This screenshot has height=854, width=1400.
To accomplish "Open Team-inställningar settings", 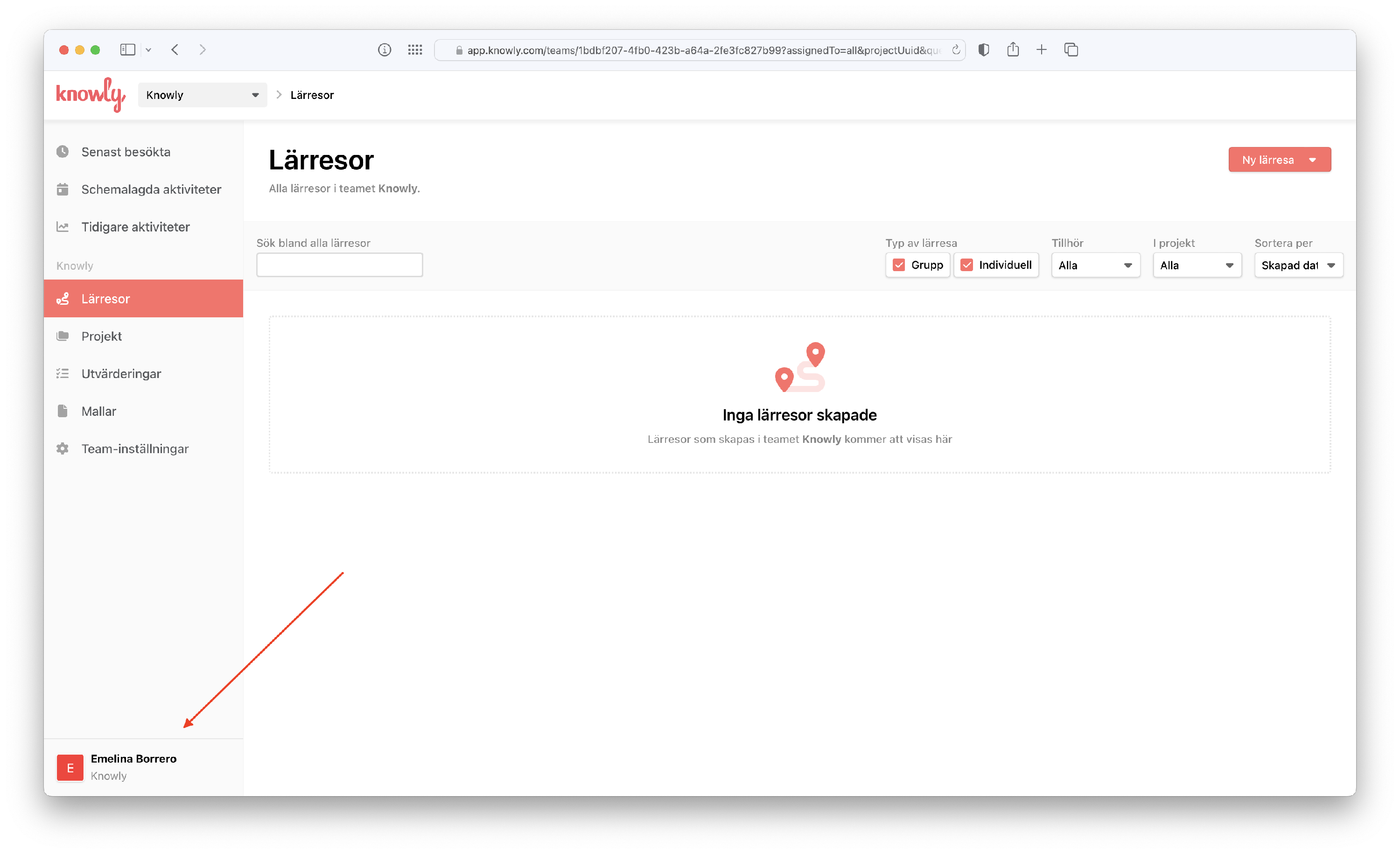I will 135,449.
